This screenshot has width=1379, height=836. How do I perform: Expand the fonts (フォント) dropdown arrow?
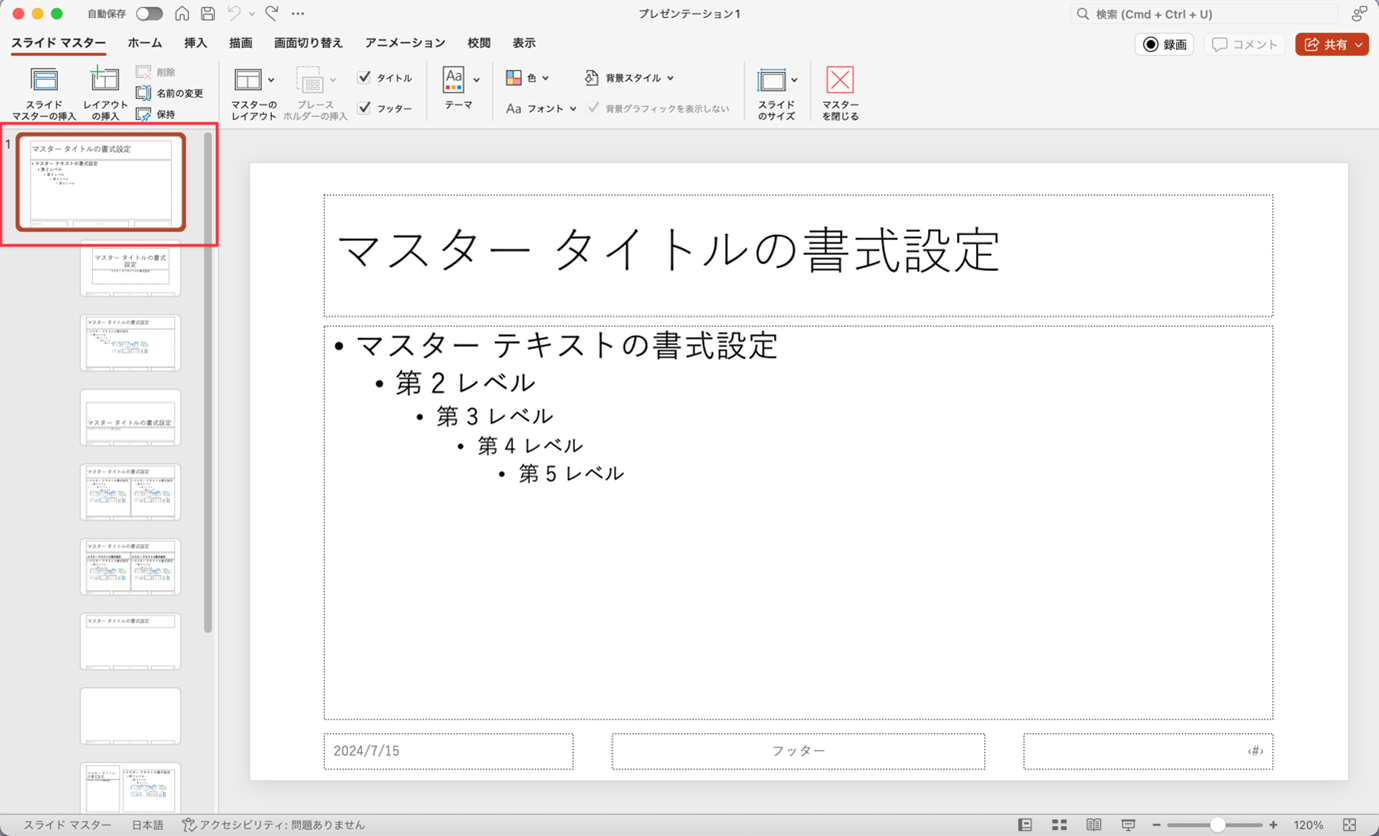click(x=573, y=108)
